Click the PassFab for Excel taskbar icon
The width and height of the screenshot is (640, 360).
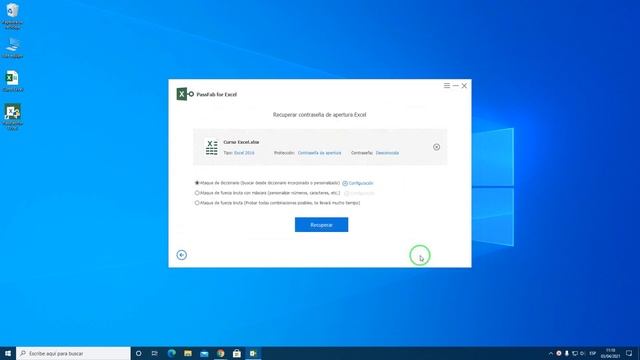253,353
